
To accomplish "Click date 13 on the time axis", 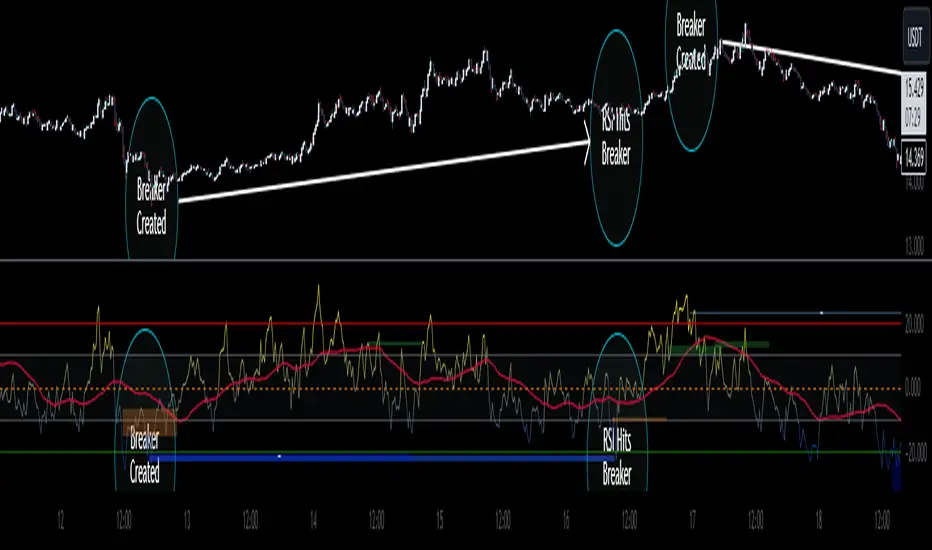I will click(187, 520).
